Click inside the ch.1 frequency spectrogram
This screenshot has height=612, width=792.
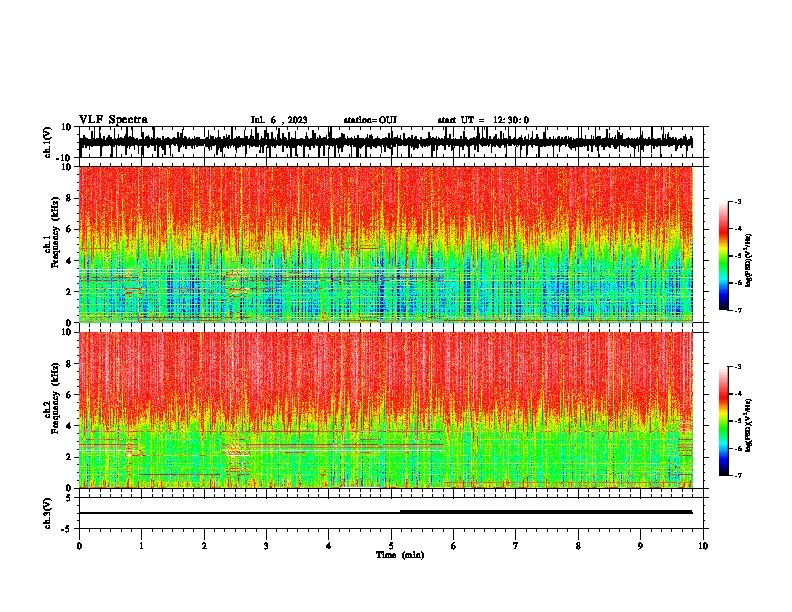point(385,244)
